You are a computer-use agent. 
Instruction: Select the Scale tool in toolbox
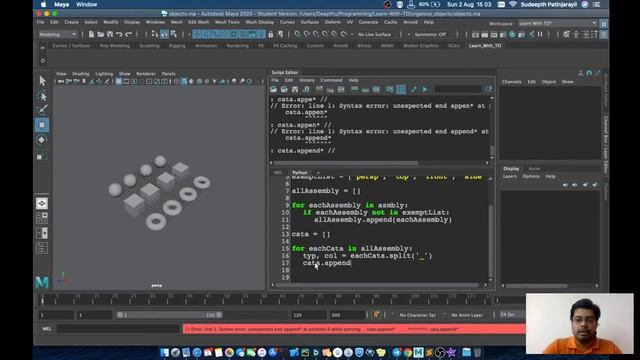(42, 156)
